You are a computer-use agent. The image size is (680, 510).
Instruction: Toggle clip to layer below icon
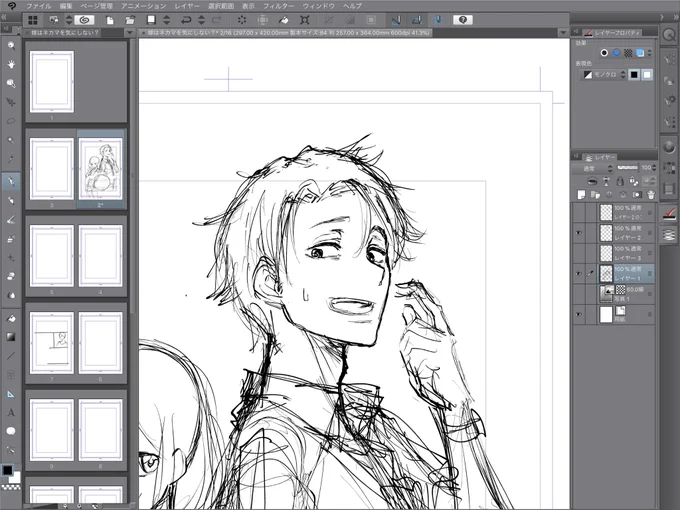click(592, 181)
